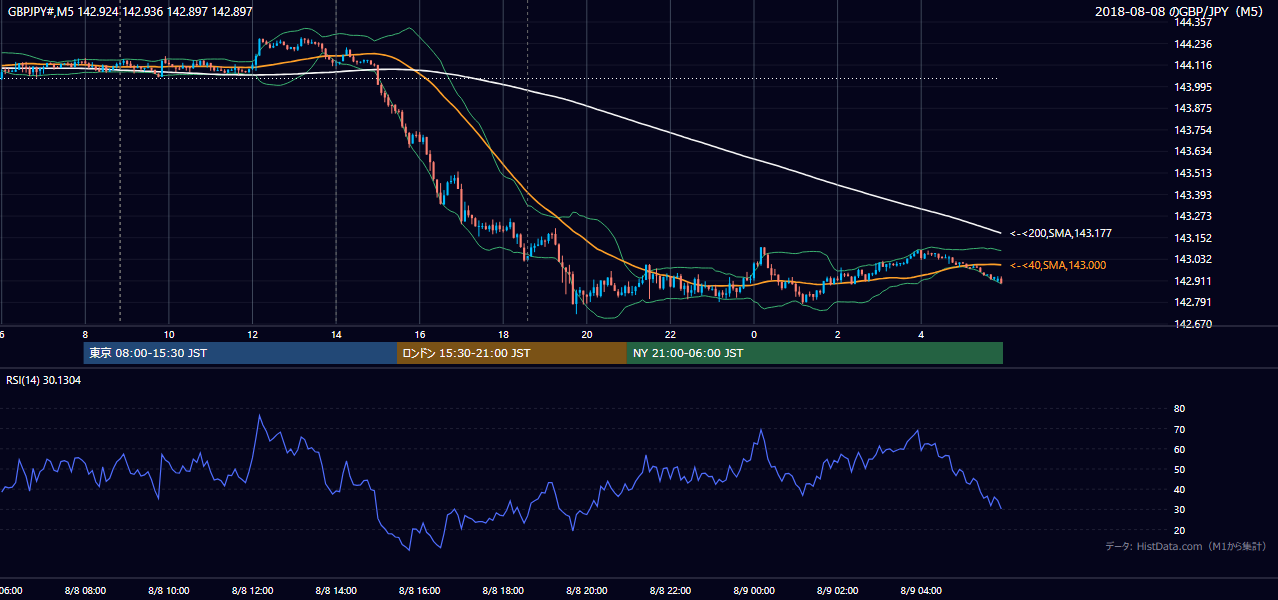This screenshot has height=600, width=1278.
Task: Select the Tokyo 08:00-15:30 JST session bar
Action: tap(240, 353)
